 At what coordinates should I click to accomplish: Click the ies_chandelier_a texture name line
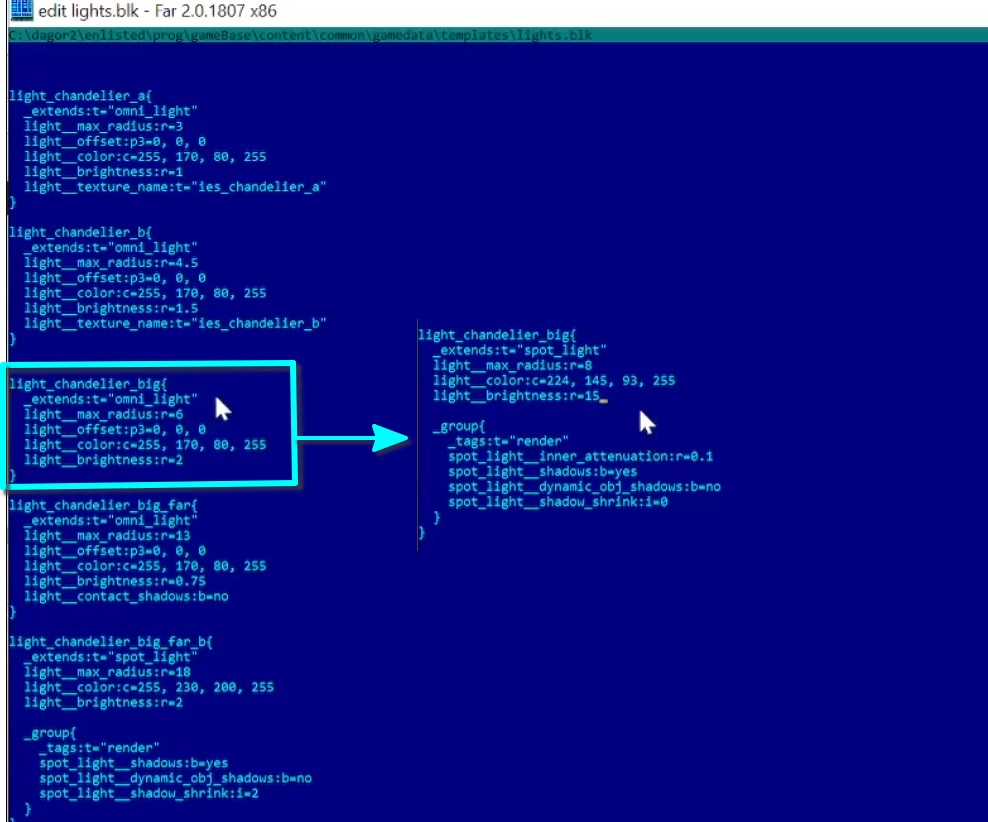click(x=175, y=187)
